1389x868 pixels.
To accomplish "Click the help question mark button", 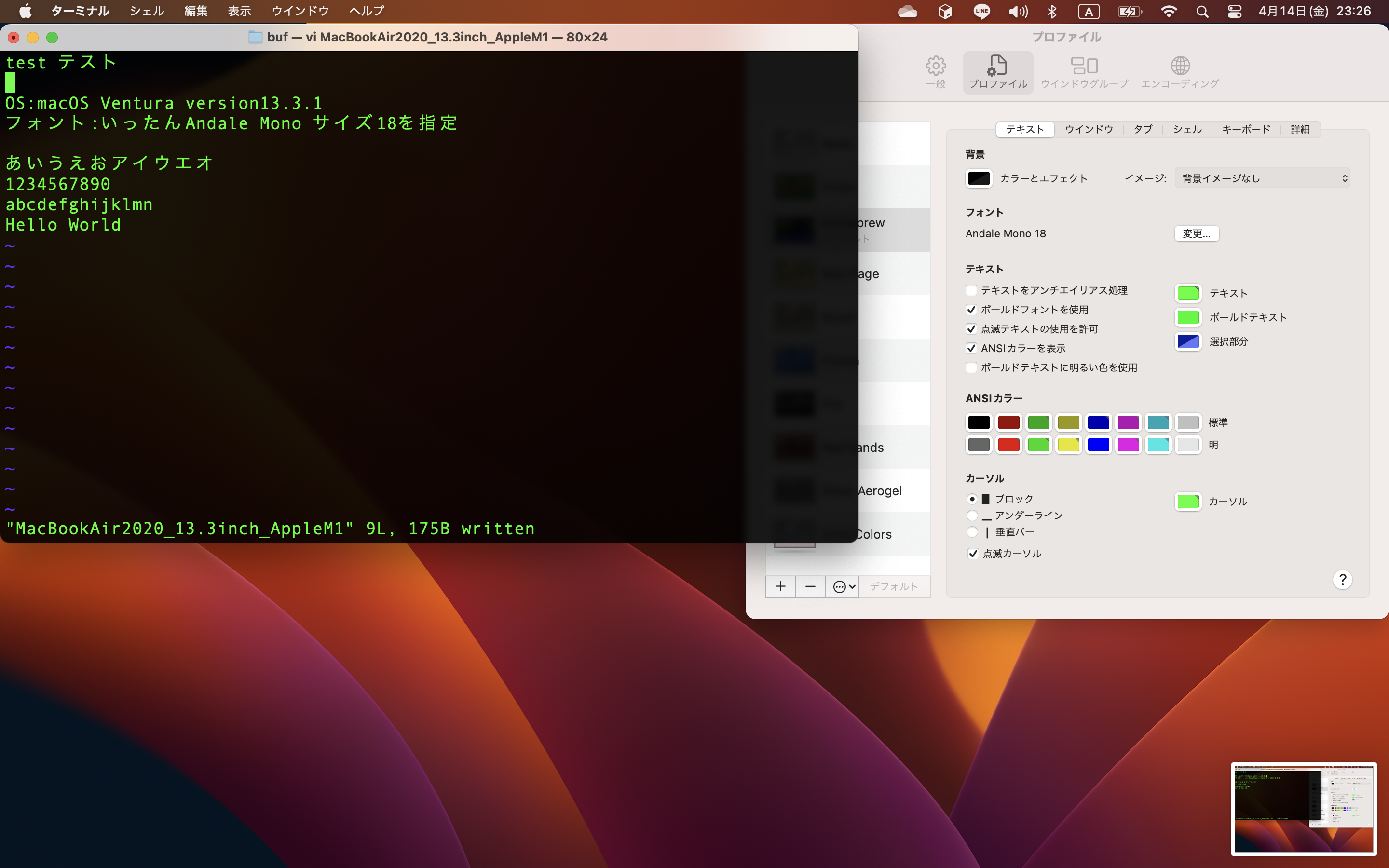I will click(x=1342, y=580).
